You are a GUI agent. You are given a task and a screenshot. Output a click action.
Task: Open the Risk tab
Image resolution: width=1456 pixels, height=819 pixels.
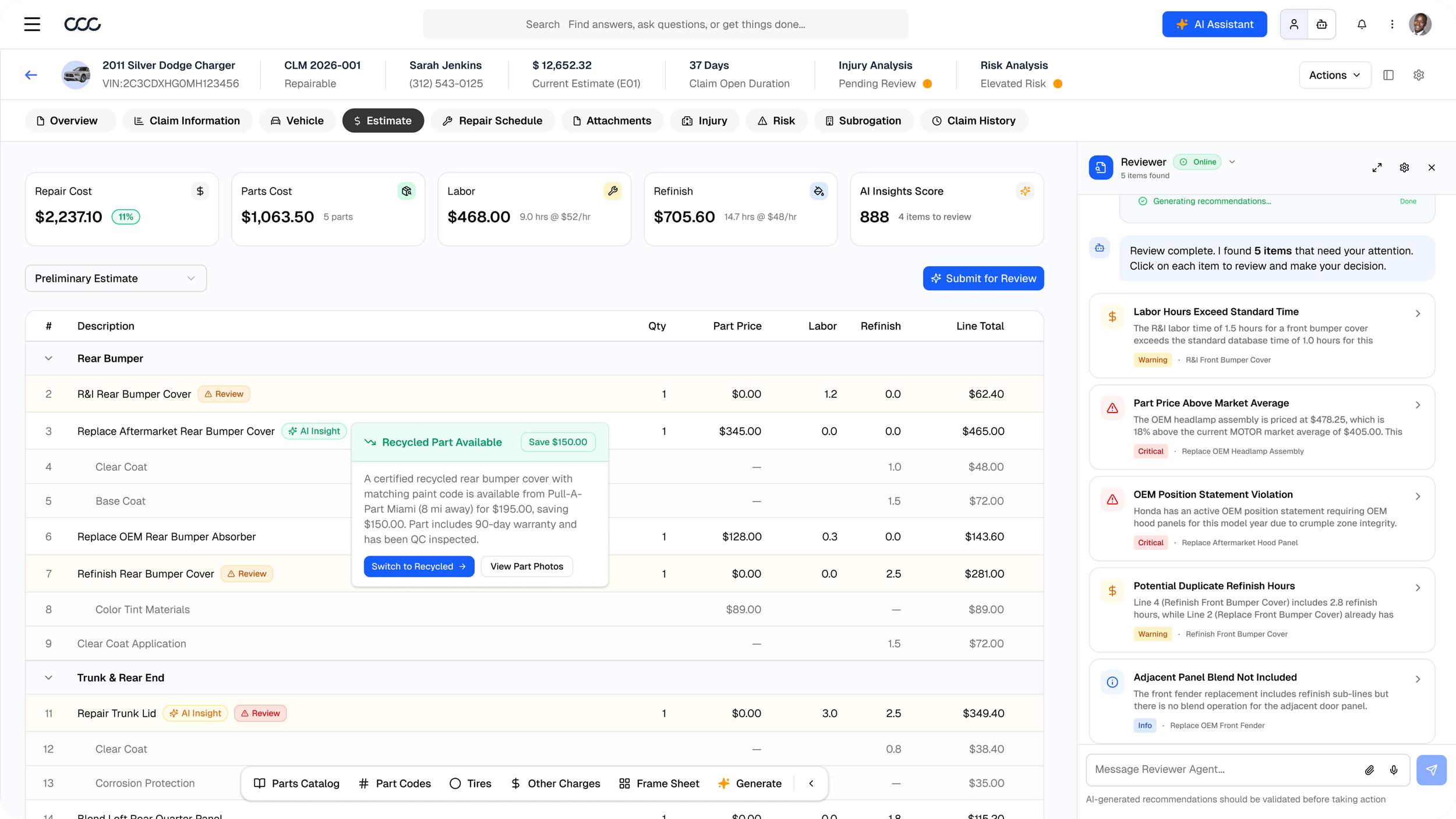click(776, 121)
